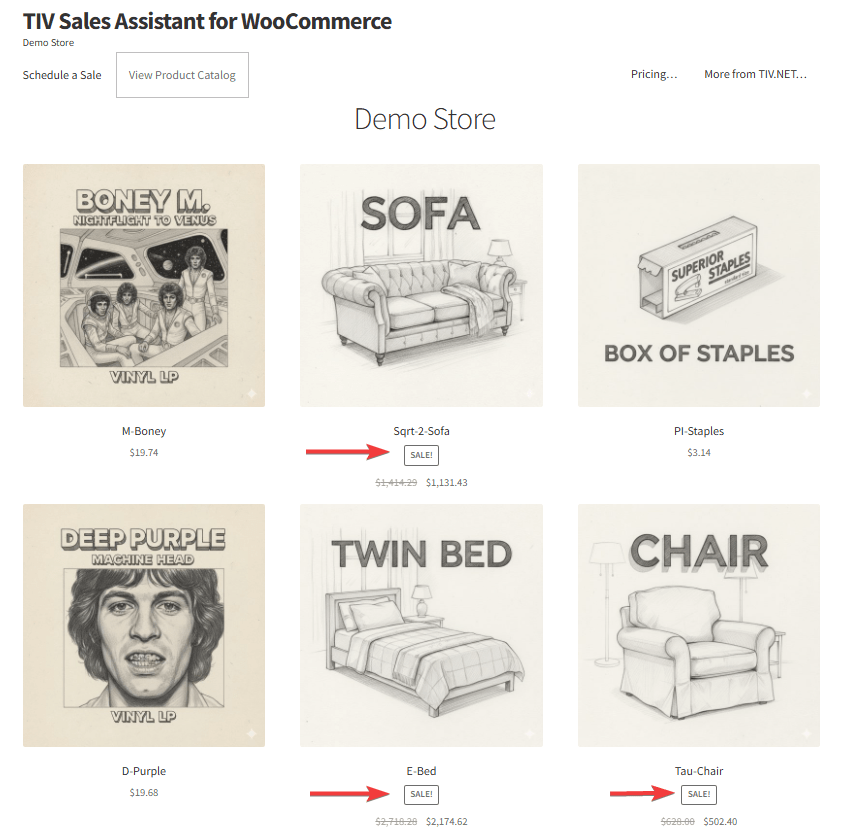Viewport: 852px width, 839px height.
Task: Open the Schedule a Sale link
Action: tap(61, 74)
